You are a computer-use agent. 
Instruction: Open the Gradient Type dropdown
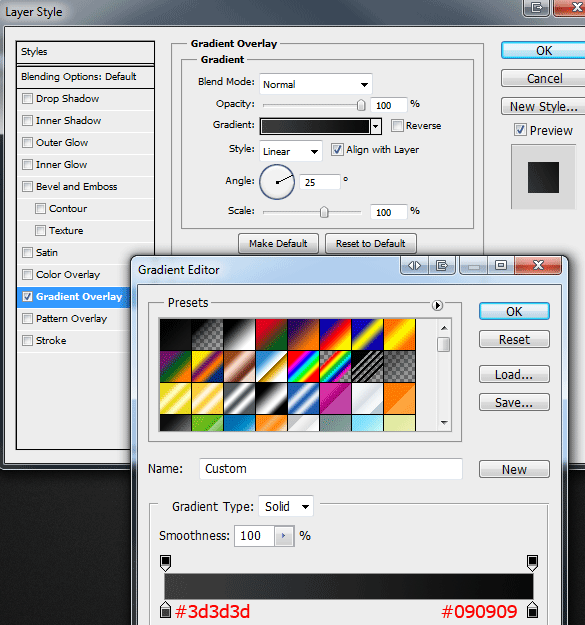coord(286,507)
